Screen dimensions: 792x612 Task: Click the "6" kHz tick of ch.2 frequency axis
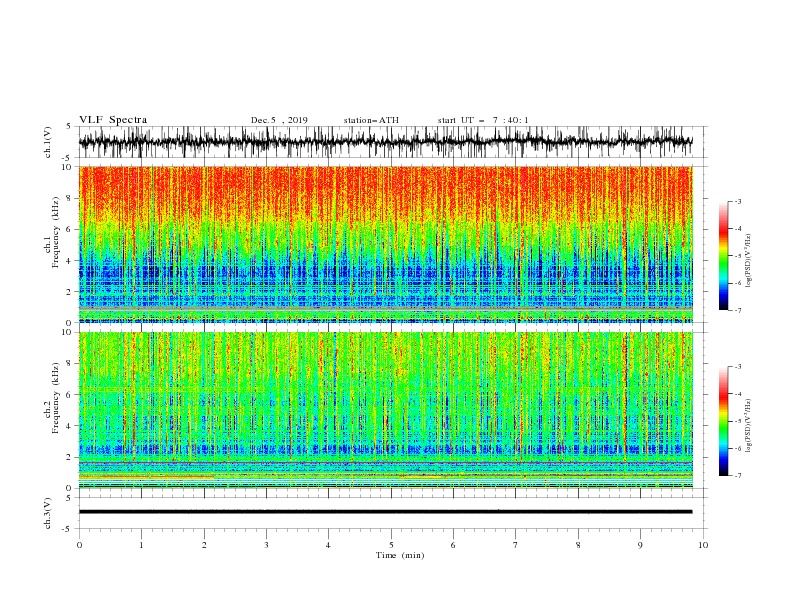69,395
